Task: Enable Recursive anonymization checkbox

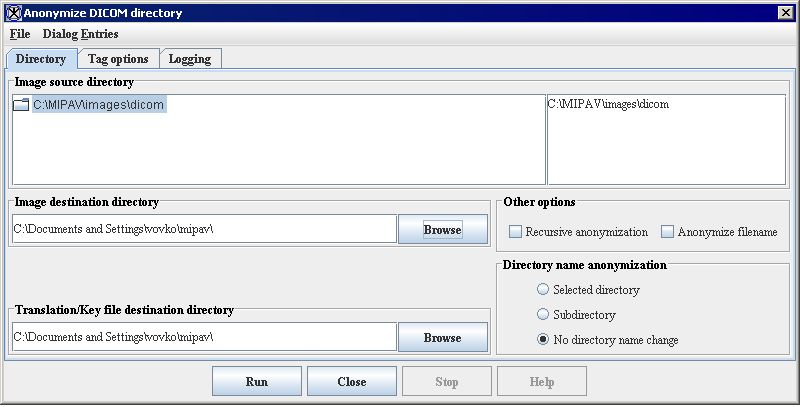Action: click(516, 232)
